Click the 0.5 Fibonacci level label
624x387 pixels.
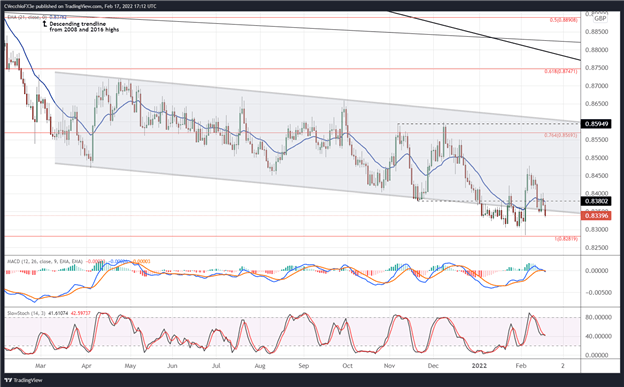click(564, 20)
